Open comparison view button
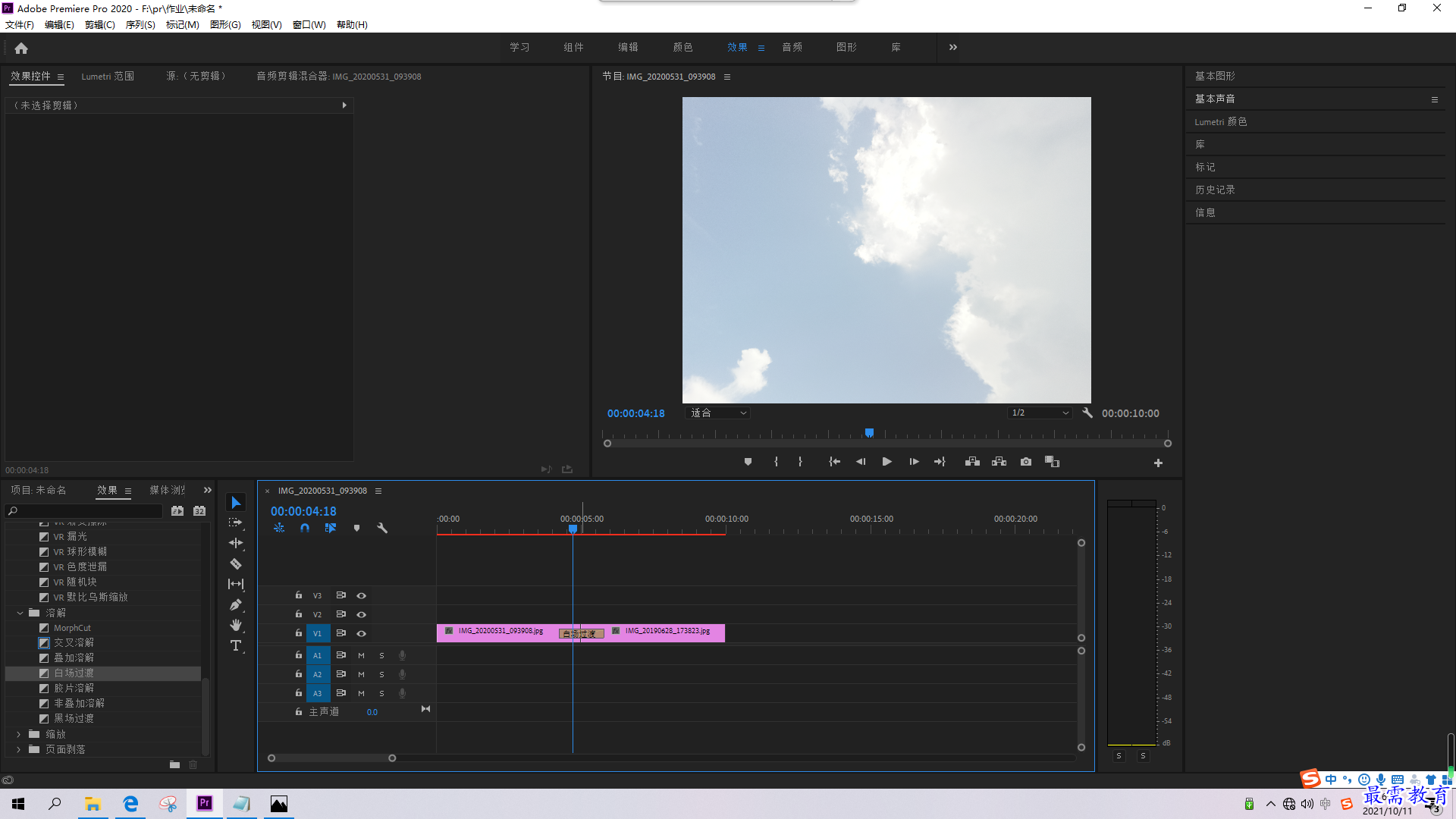Screen dimensions: 1456x819 (x=1052, y=462)
